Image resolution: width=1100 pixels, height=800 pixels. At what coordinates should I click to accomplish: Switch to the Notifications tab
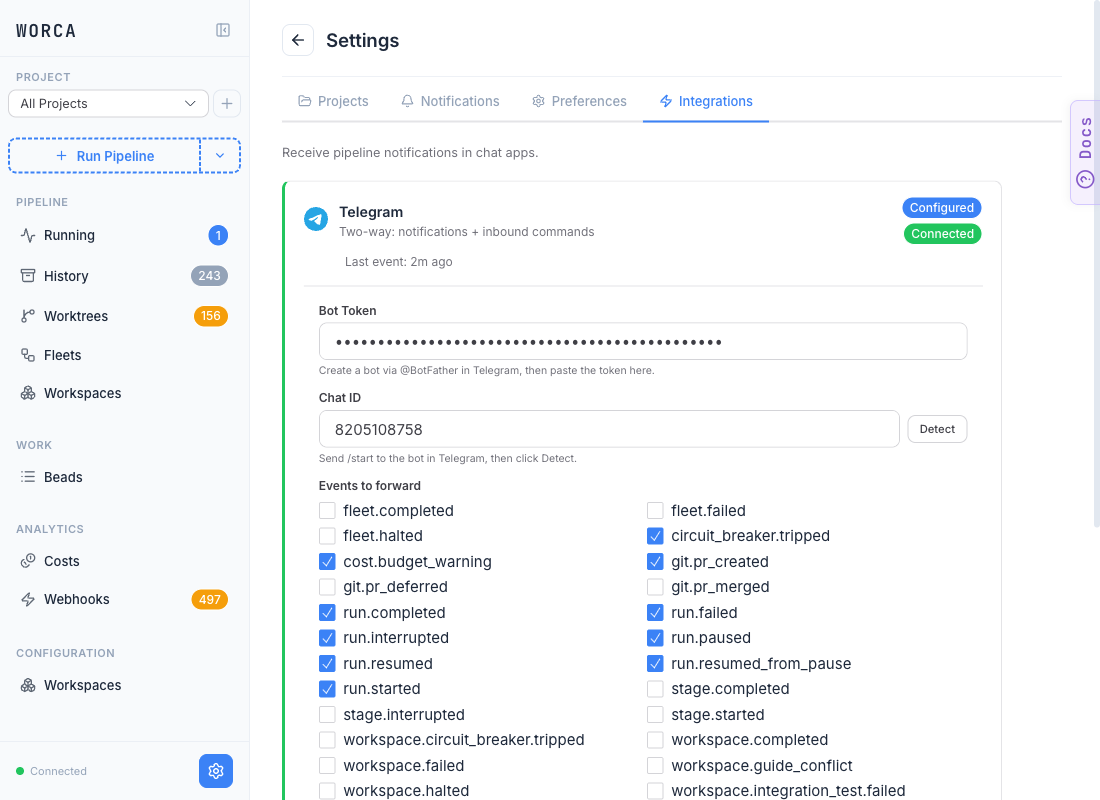450,101
